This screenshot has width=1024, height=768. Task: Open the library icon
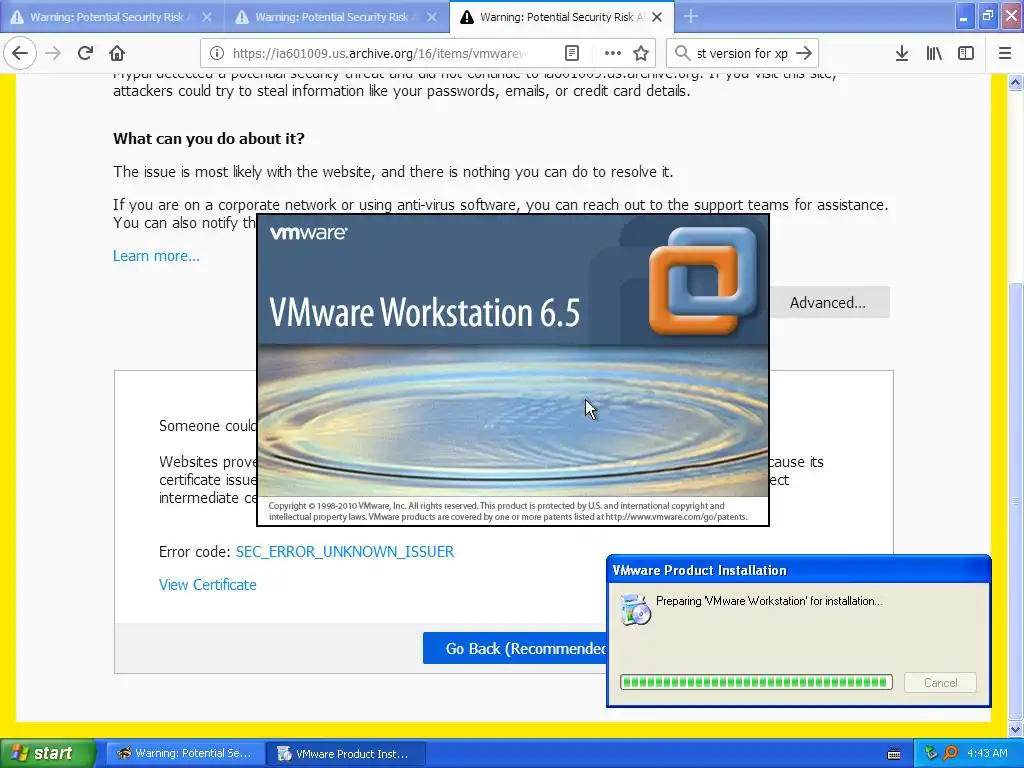pos(934,54)
